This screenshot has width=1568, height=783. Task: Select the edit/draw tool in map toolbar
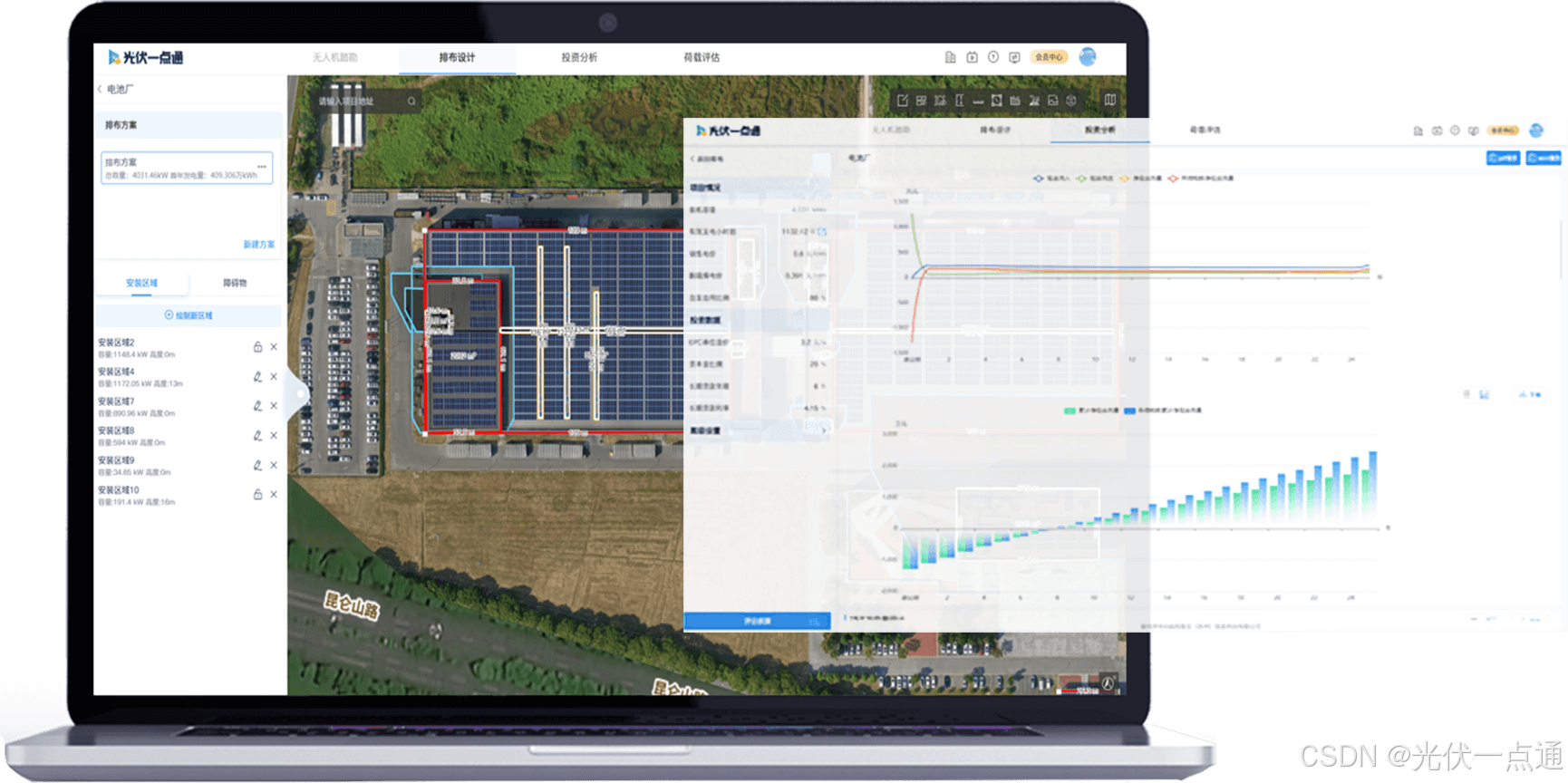(x=903, y=101)
